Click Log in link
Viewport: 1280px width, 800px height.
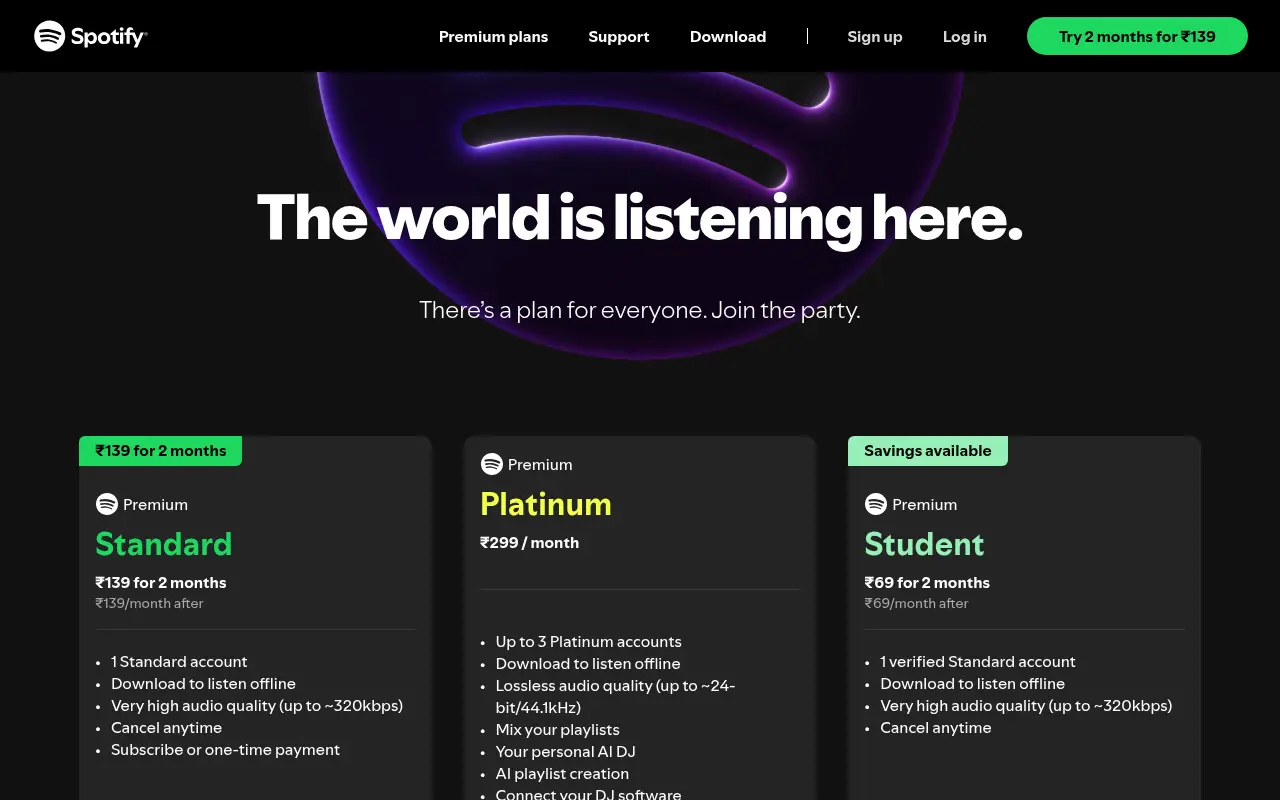[x=965, y=36]
